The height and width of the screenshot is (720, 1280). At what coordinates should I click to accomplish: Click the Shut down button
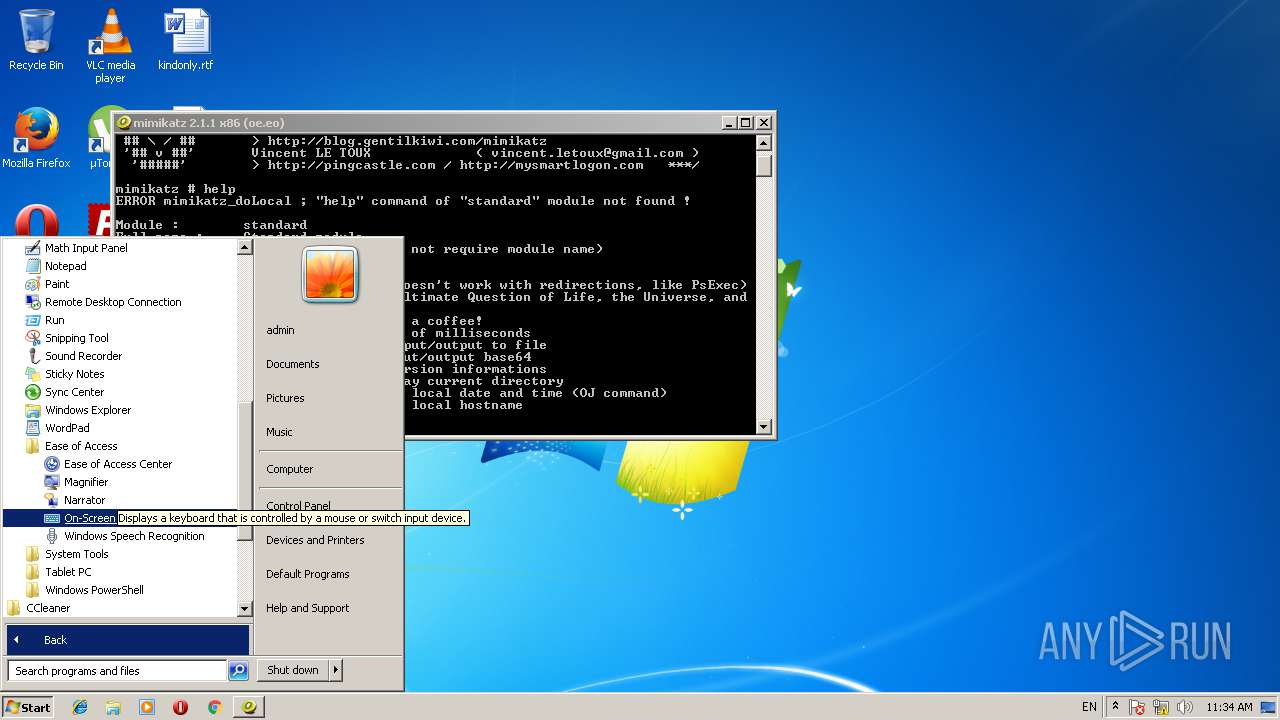[293, 670]
